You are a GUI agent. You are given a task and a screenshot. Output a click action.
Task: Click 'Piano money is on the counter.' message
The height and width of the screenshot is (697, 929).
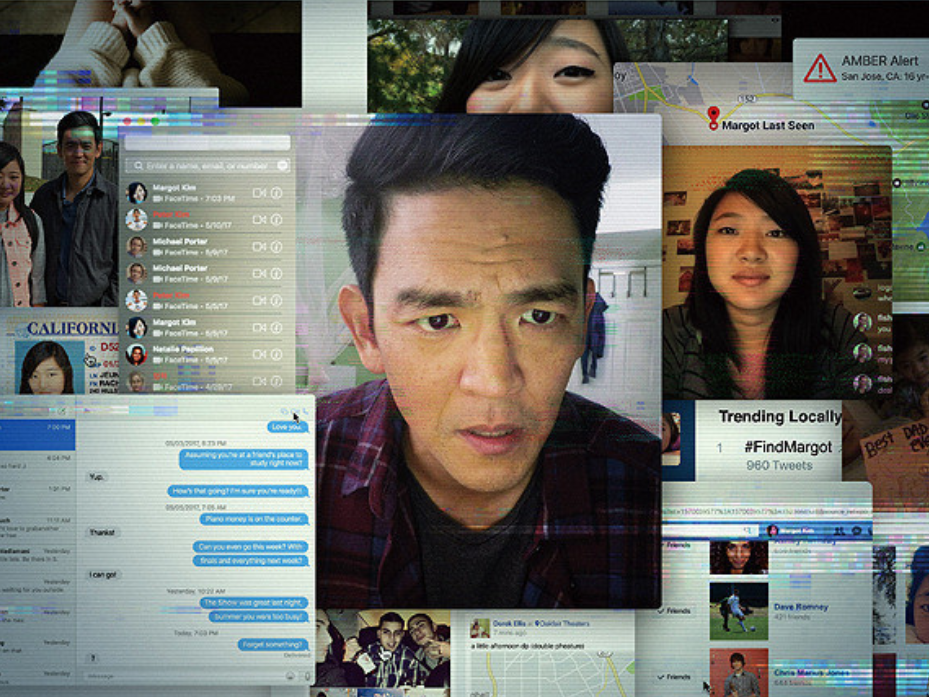point(254,519)
